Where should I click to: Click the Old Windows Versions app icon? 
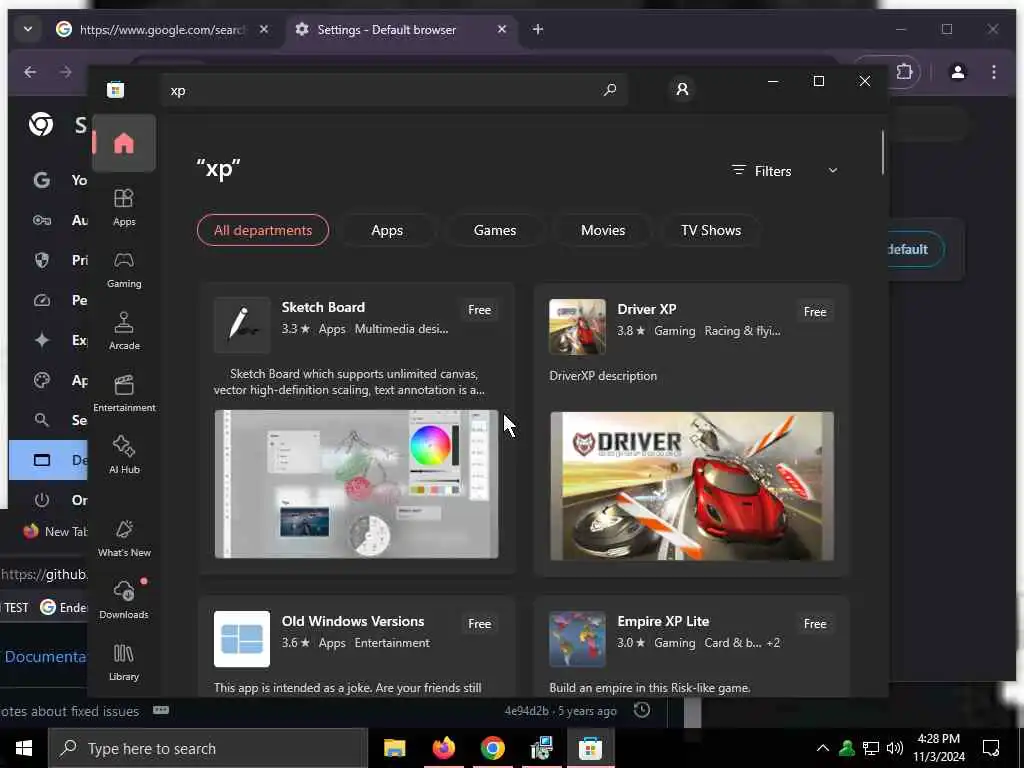coord(242,639)
